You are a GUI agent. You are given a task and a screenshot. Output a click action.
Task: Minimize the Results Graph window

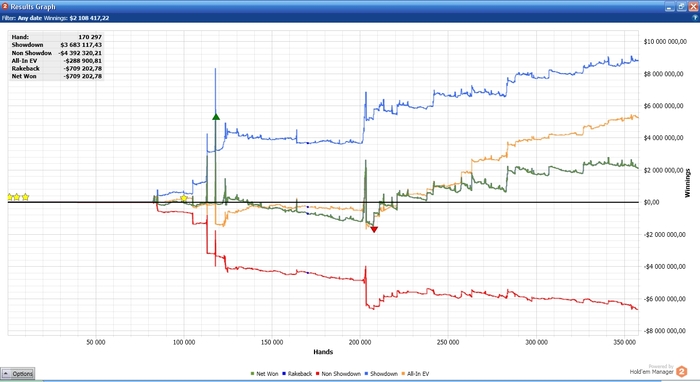[x=669, y=7]
